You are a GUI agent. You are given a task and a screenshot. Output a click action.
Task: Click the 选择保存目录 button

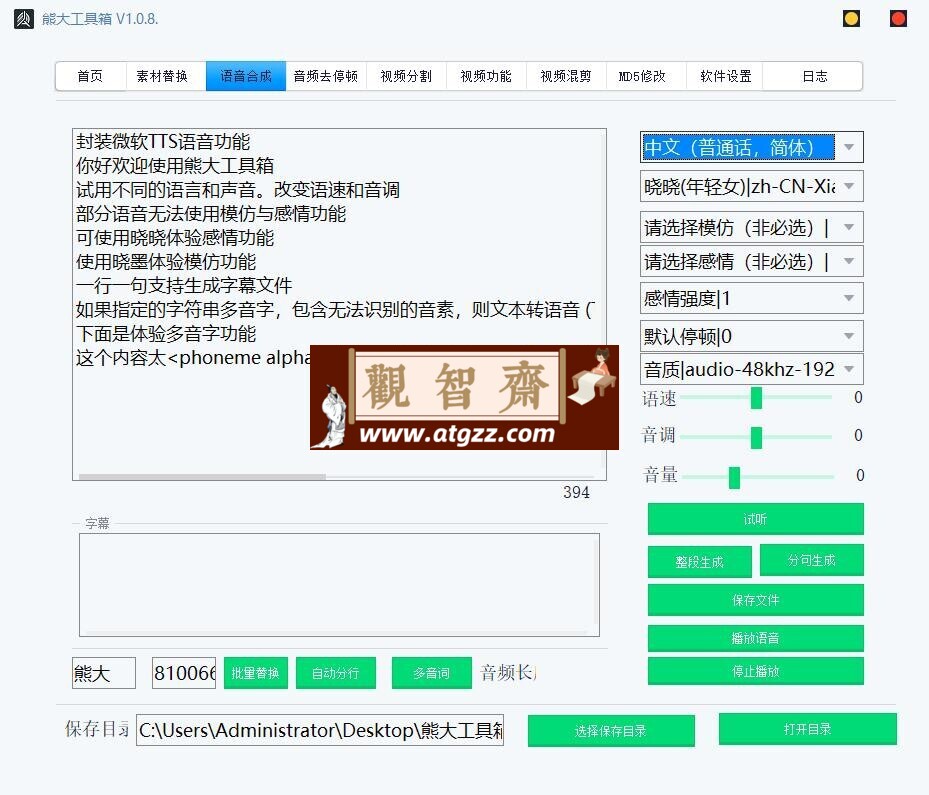[x=611, y=730]
